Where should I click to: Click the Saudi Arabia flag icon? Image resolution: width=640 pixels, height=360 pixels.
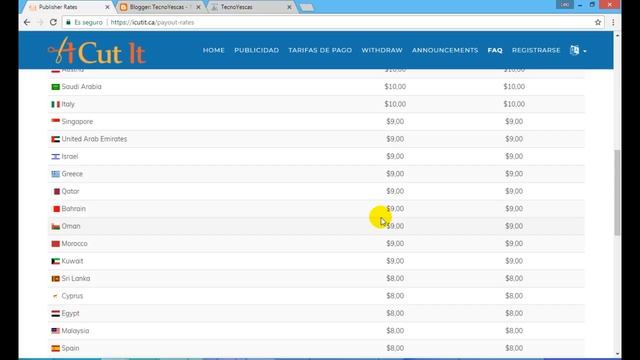[56, 87]
